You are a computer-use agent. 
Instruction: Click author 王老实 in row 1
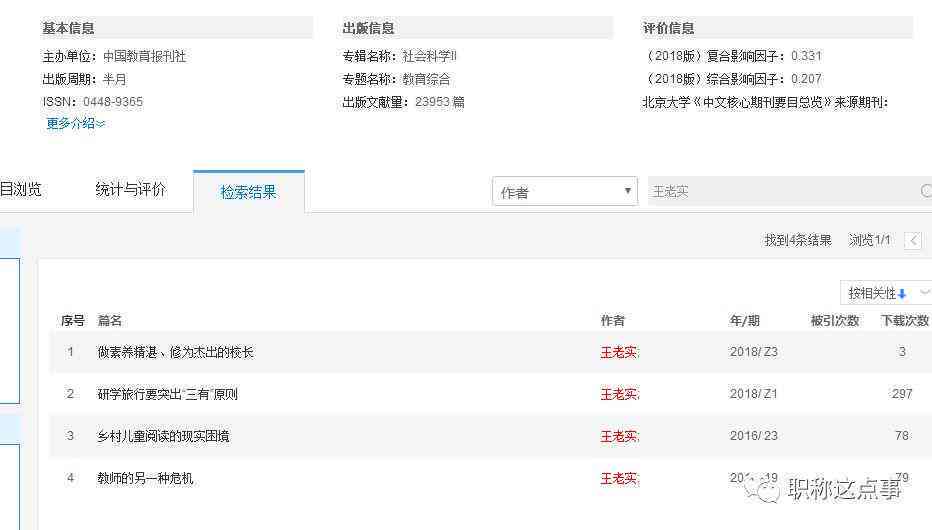(x=619, y=352)
